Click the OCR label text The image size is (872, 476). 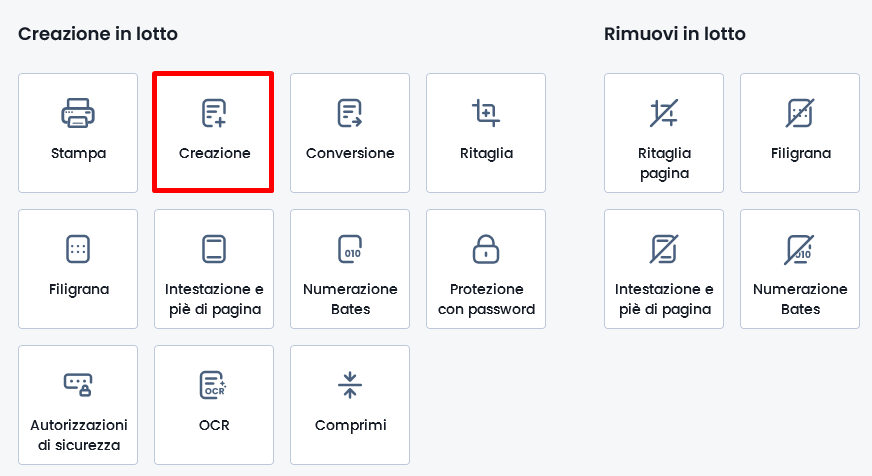click(x=214, y=425)
